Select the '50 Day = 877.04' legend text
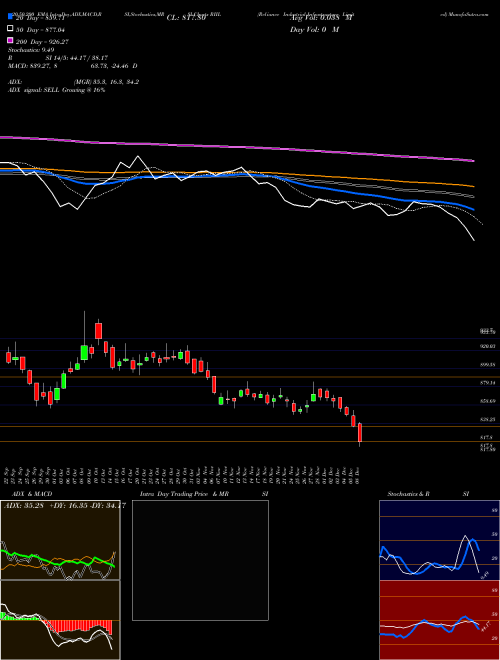The image size is (500, 660). (42, 30)
